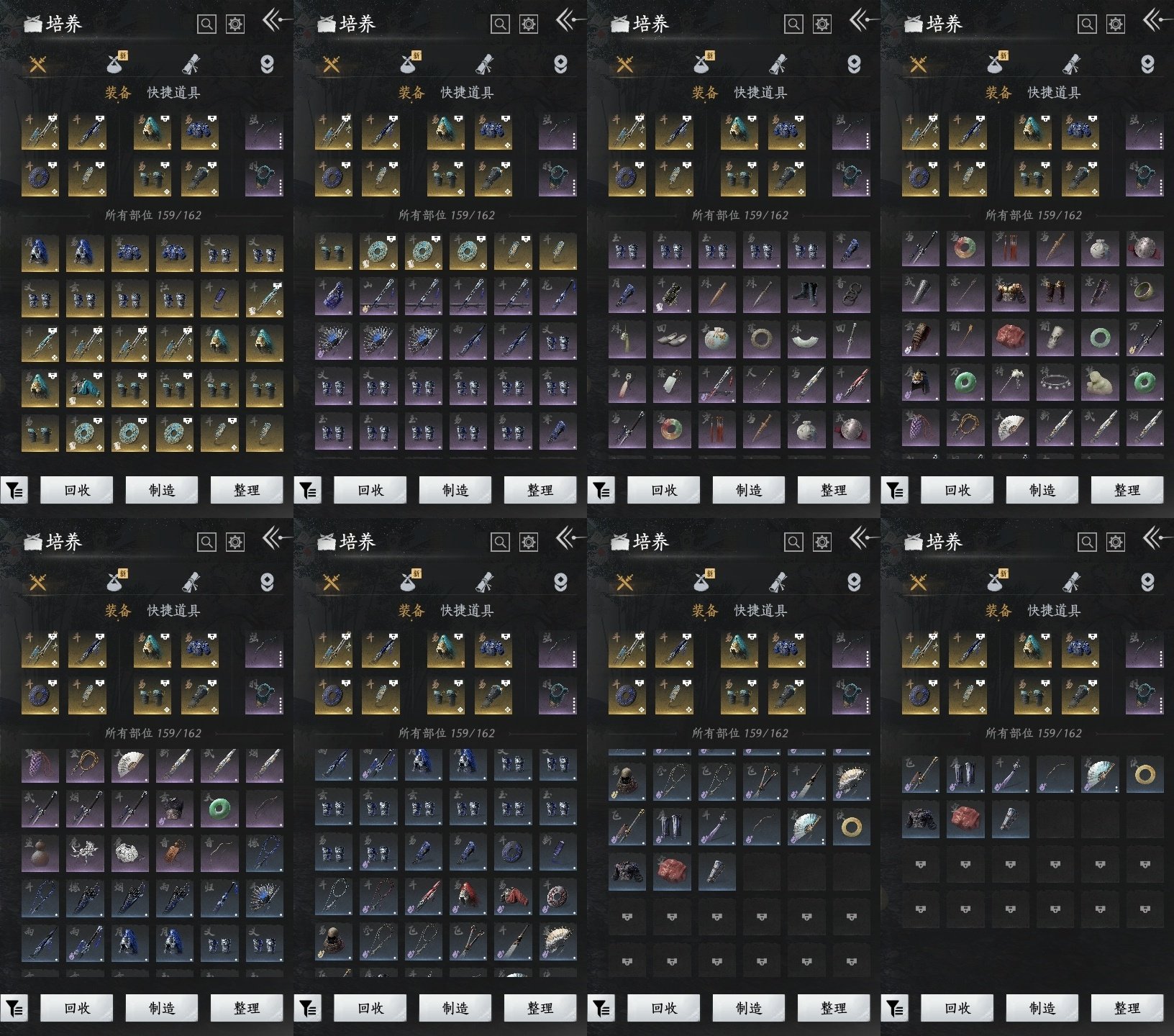Open search in the three peacock fans panel
The image size is (1174, 1036).
pos(500,24)
